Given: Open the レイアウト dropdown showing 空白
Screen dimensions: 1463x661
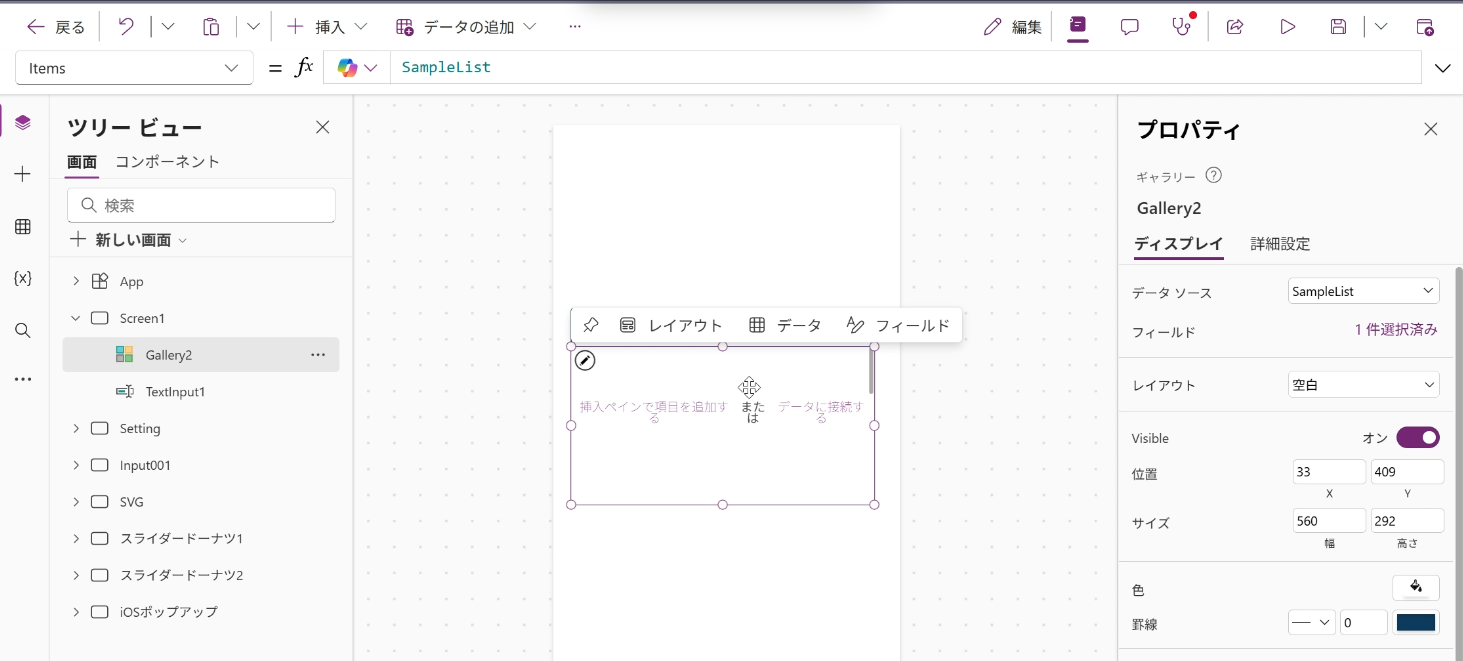Looking at the screenshot, I should pos(1363,385).
